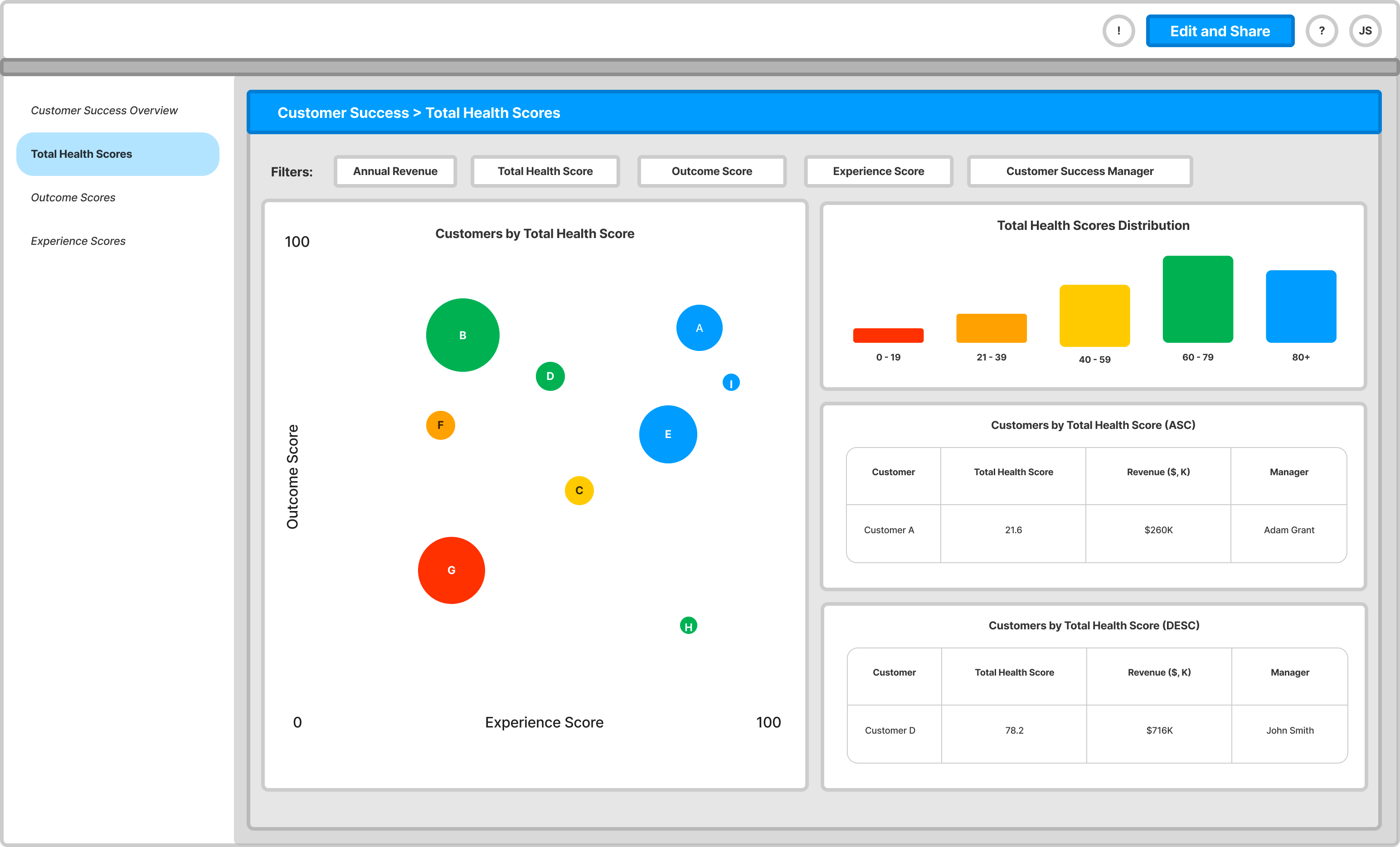
Task: Open Experience Scores sidebar item
Action: click(78, 241)
